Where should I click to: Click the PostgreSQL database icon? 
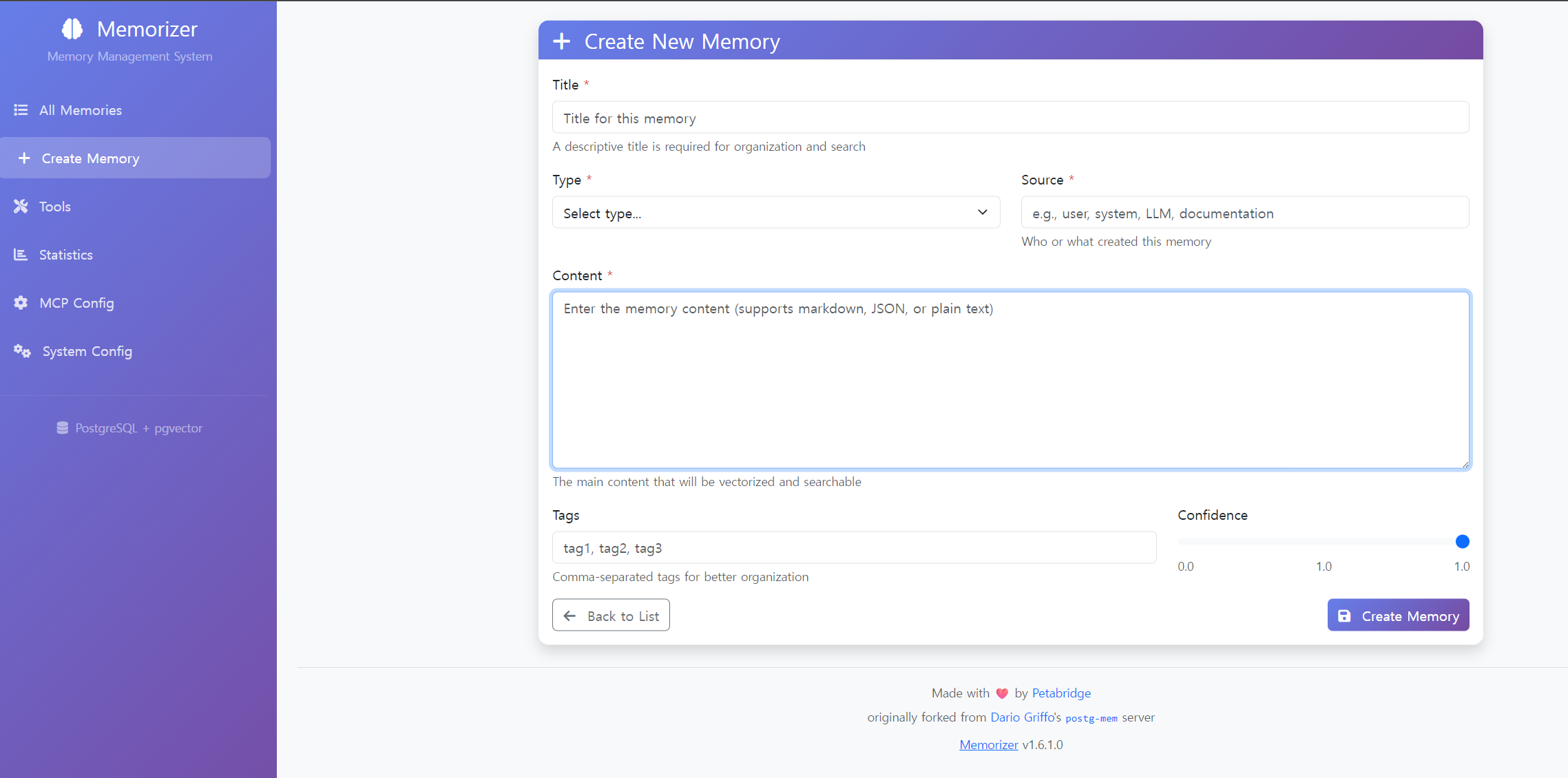click(x=62, y=428)
